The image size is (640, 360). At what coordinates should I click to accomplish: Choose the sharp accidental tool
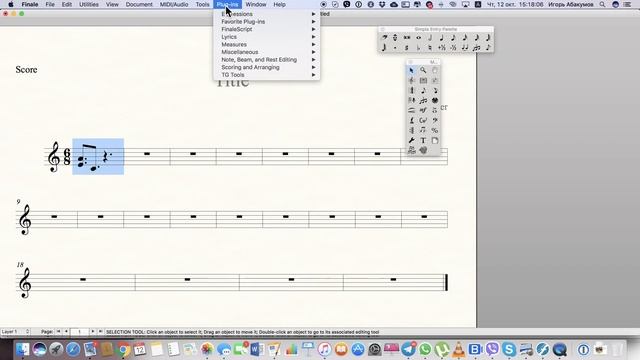[407, 48]
